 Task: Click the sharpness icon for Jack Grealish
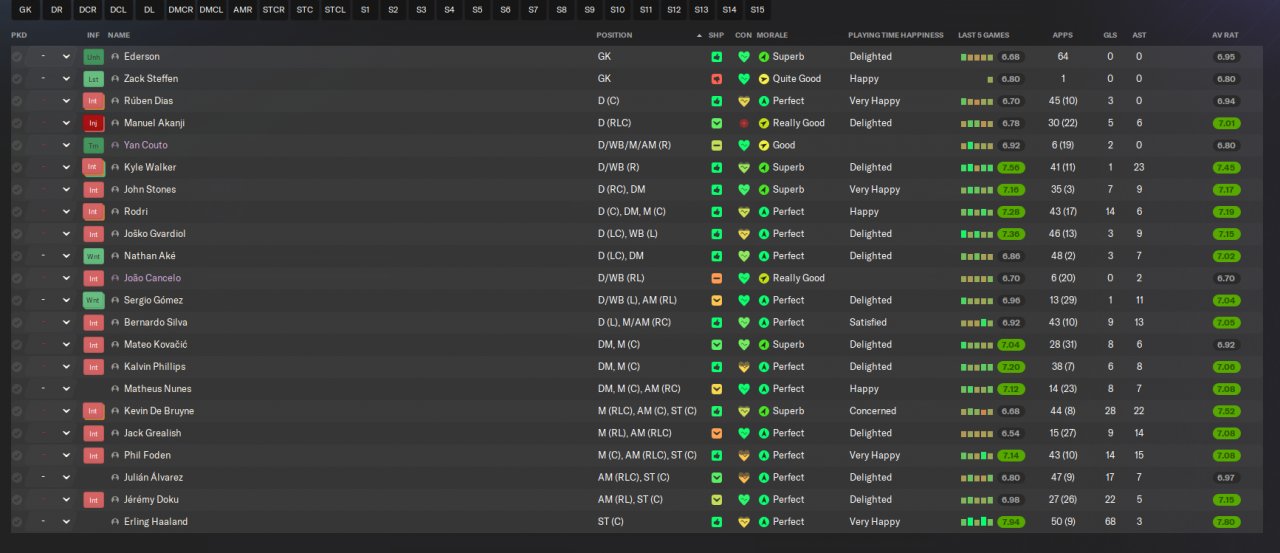tap(716, 433)
